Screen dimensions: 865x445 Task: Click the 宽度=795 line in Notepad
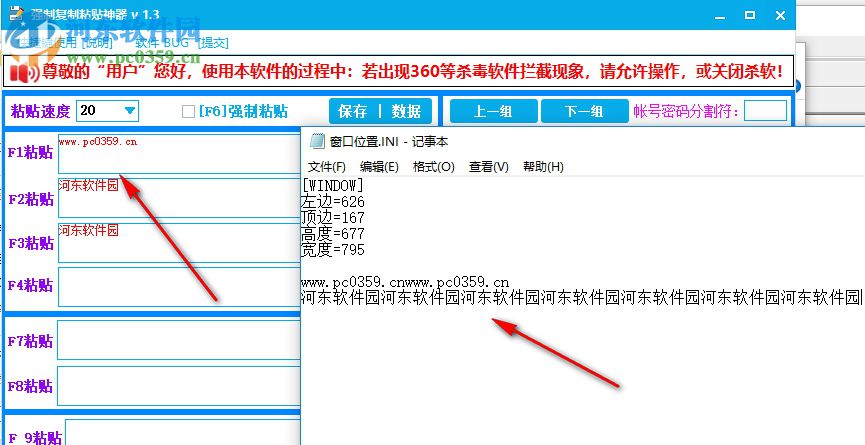[333, 250]
